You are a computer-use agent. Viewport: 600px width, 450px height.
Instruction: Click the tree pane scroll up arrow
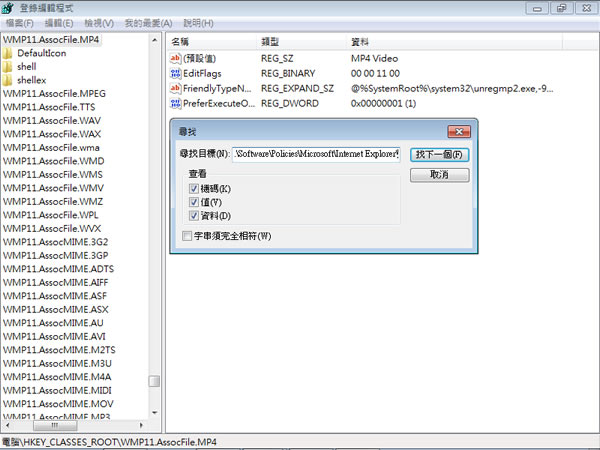155,40
